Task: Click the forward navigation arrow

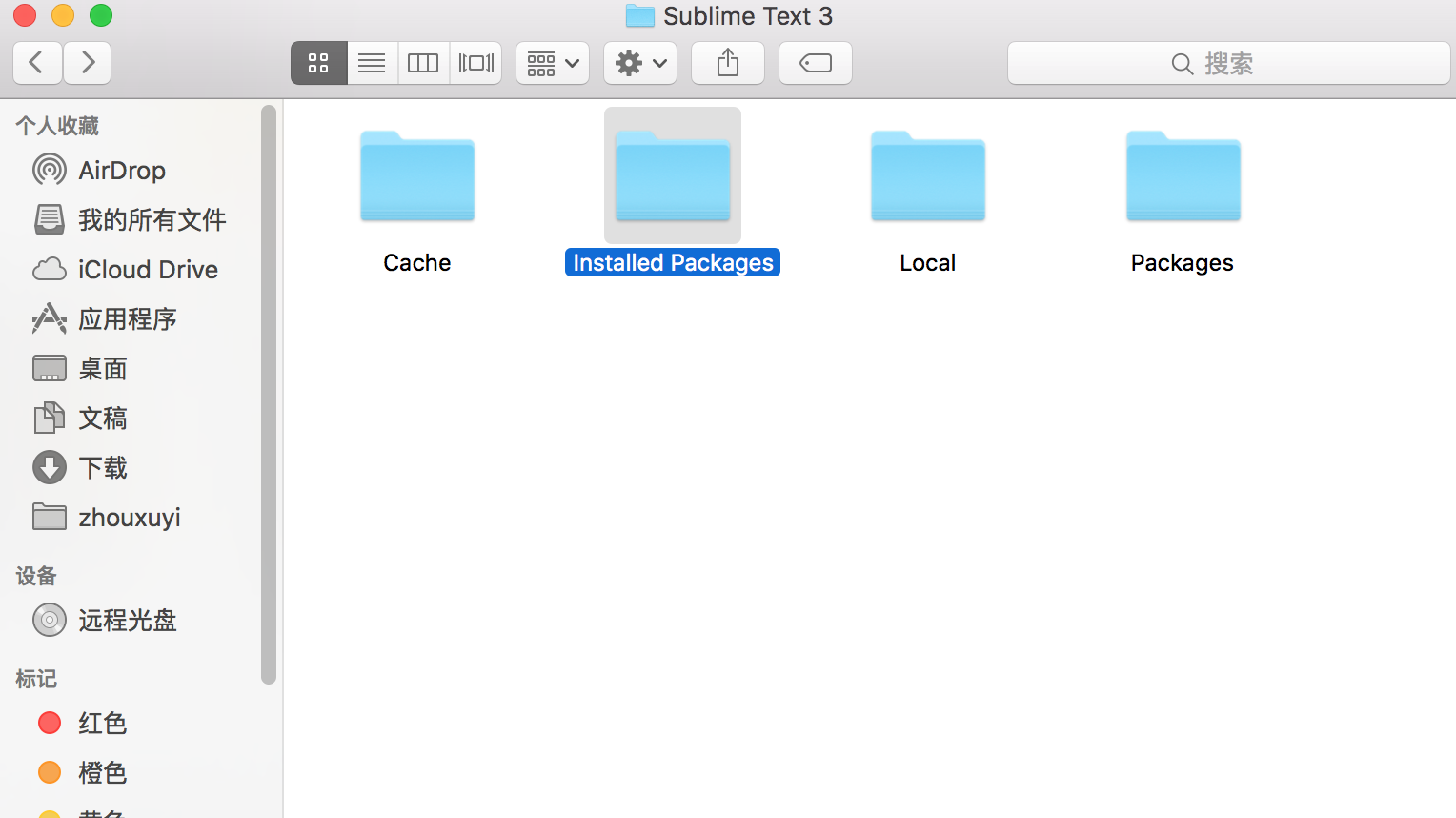Action: [x=87, y=63]
